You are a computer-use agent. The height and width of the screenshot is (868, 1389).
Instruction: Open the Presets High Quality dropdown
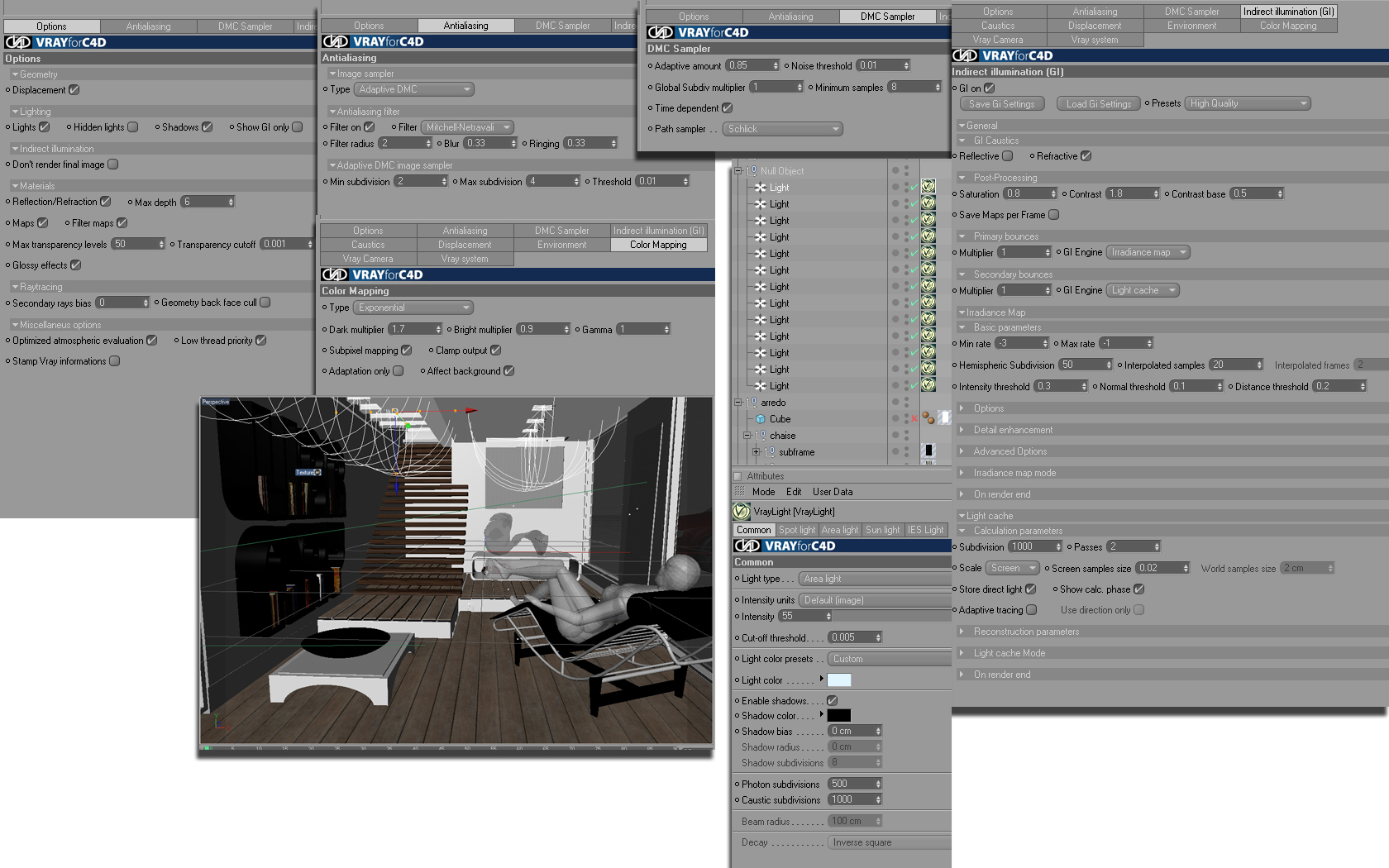[x=1249, y=103]
